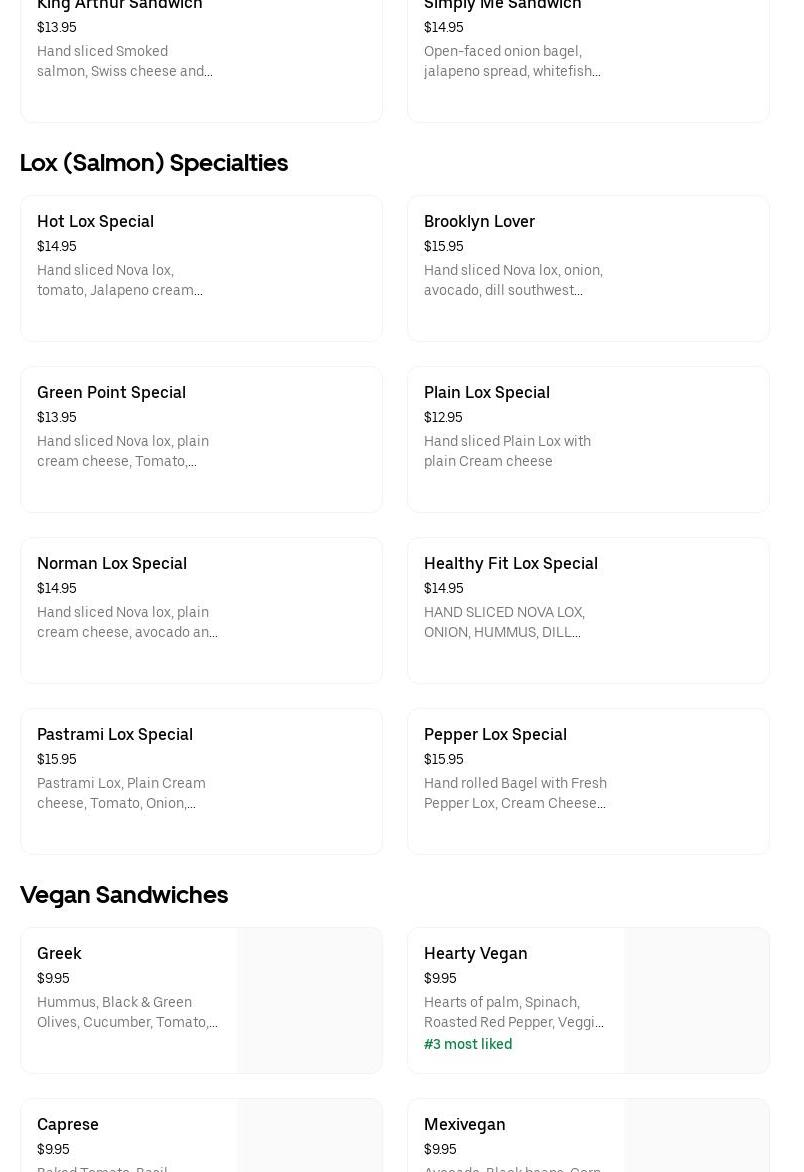Open the Pepper Lox Special item
Screen dimensions: 804x1172
click(x=588, y=781)
